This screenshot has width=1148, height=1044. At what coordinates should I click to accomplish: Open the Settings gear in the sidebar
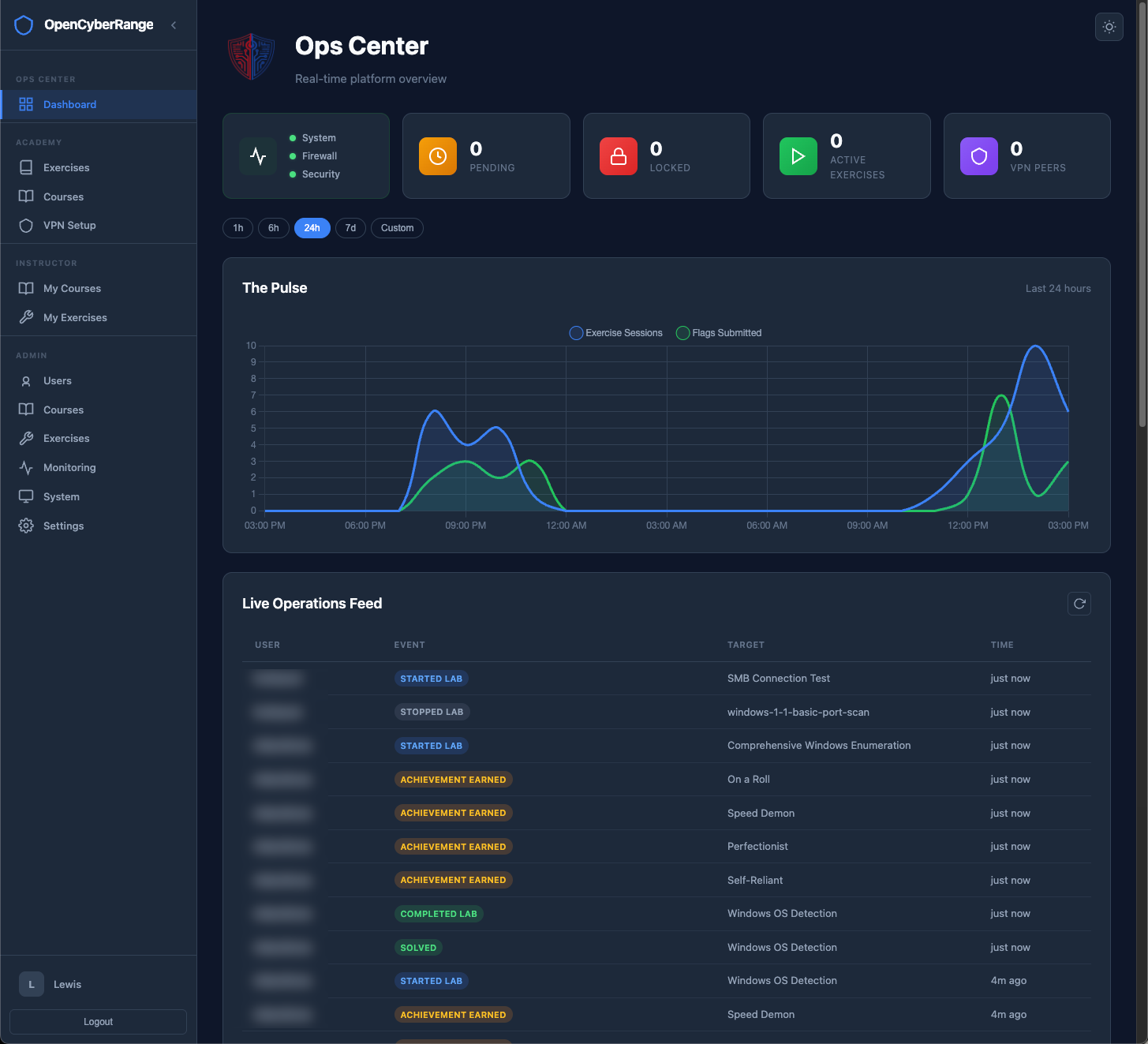pyautogui.click(x=25, y=526)
